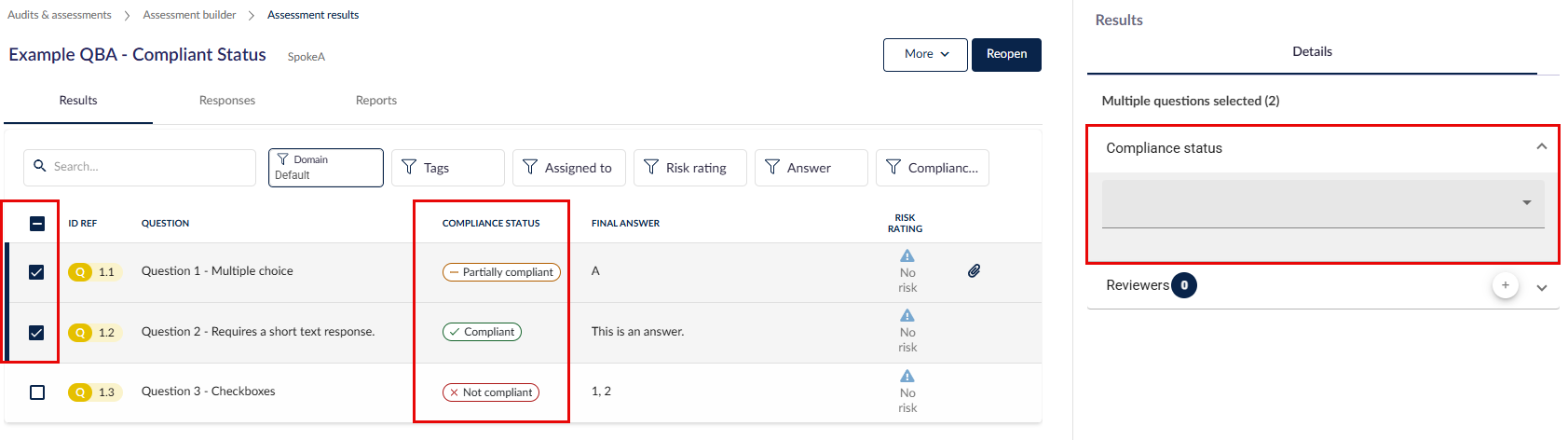Uncheck the Question 1 row checkbox
Viewport: 1568px width, 440px height.
[36, 272]
